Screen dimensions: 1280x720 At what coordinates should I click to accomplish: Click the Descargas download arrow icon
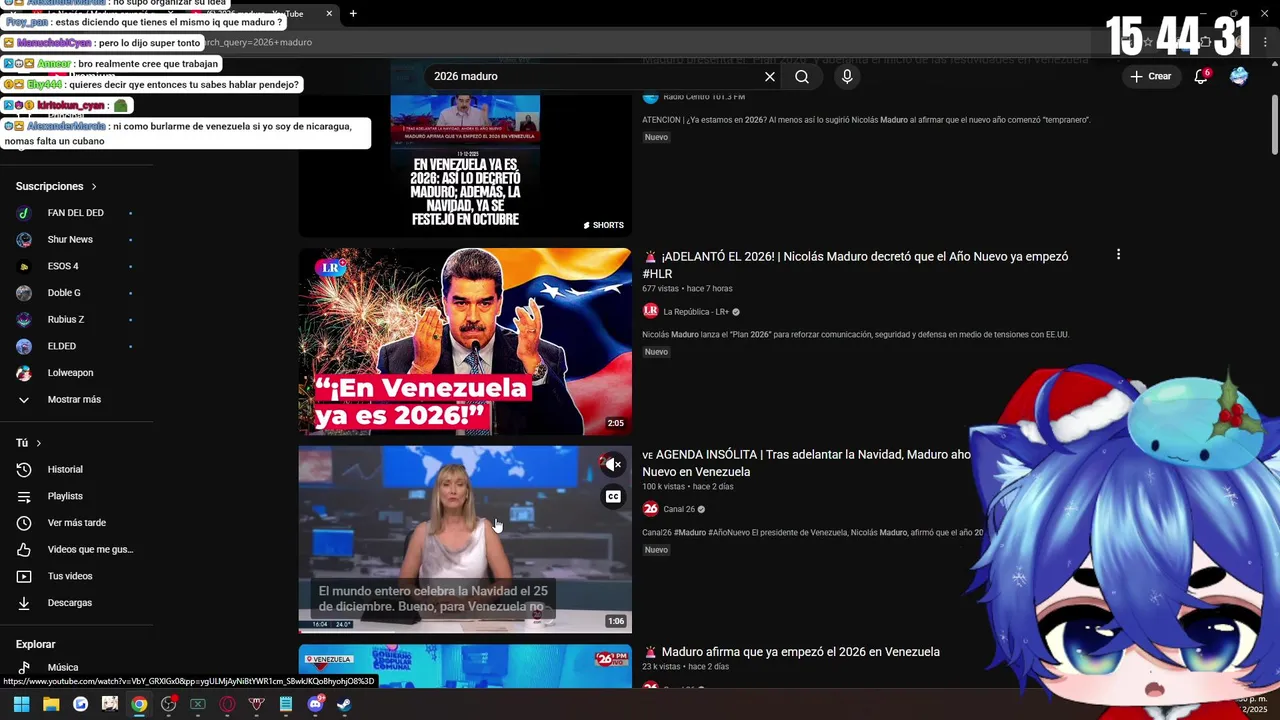pyautogui.click(x=24, y=603)
